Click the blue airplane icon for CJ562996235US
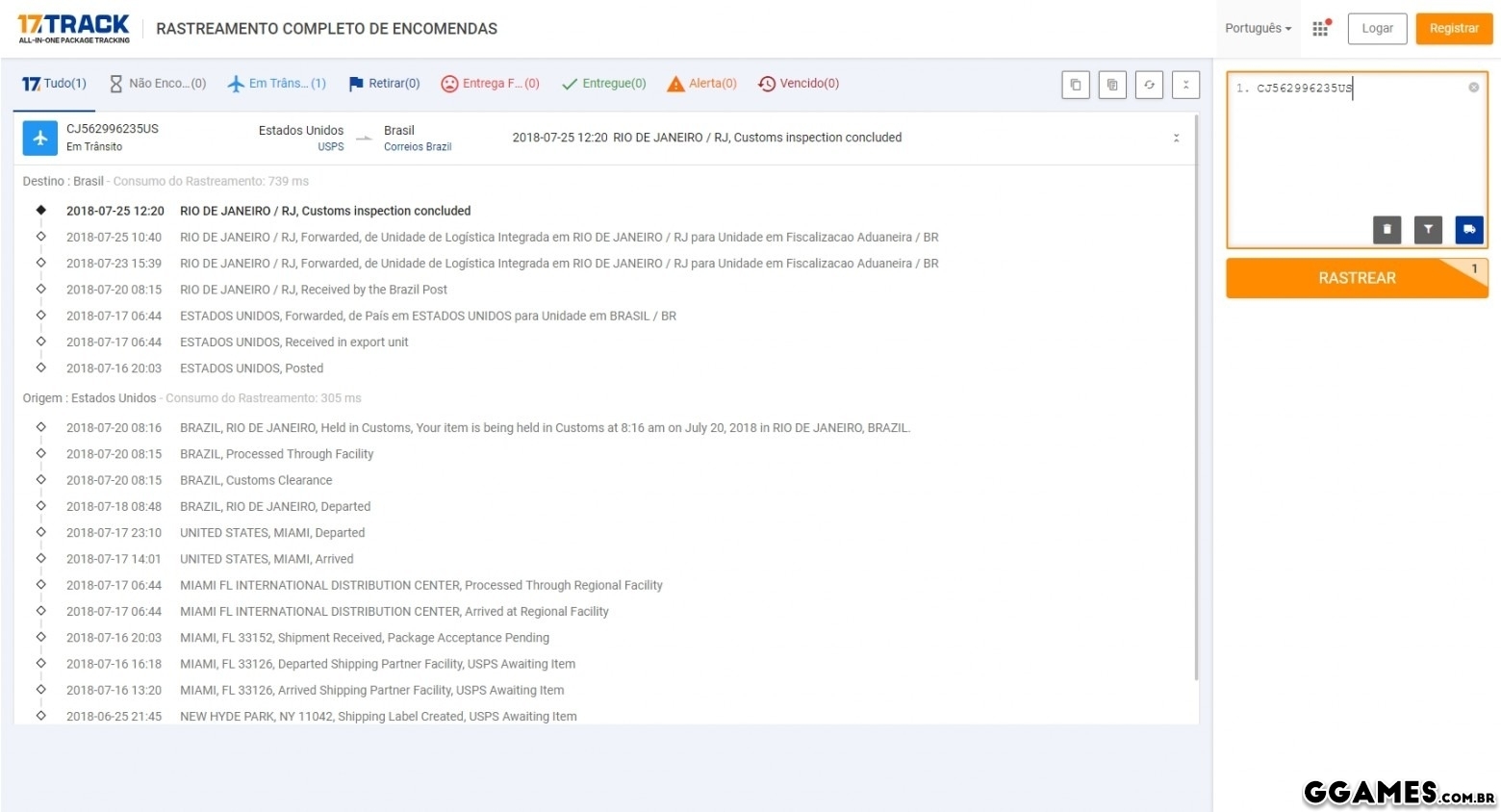 click(x=40, y=139)
